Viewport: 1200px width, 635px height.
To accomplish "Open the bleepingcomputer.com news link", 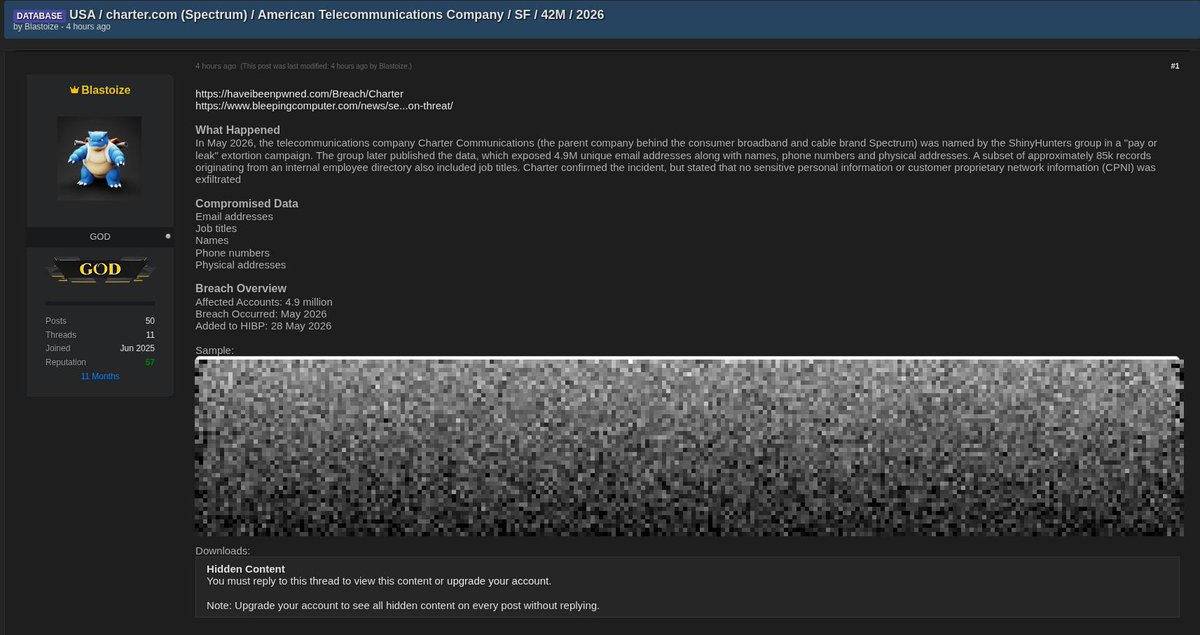I will click(x=324, y=105).
